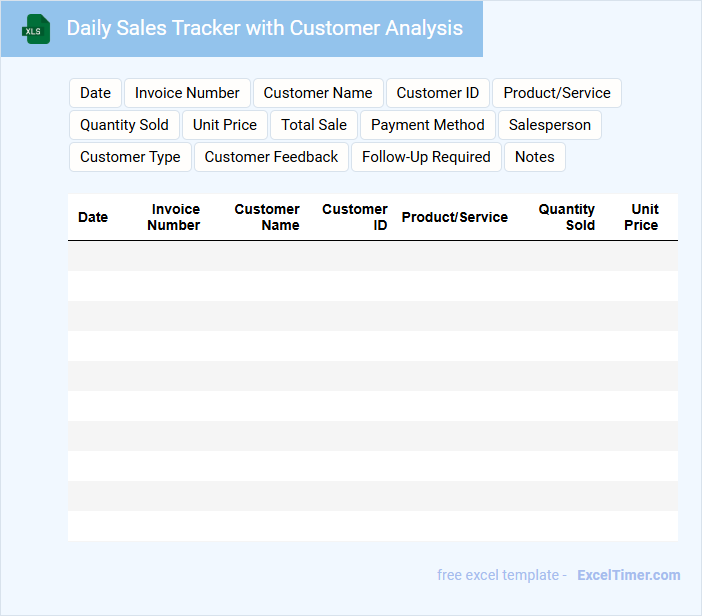Open the ExcelTimer.com link

pyautogui.click(x=628, y=575)
